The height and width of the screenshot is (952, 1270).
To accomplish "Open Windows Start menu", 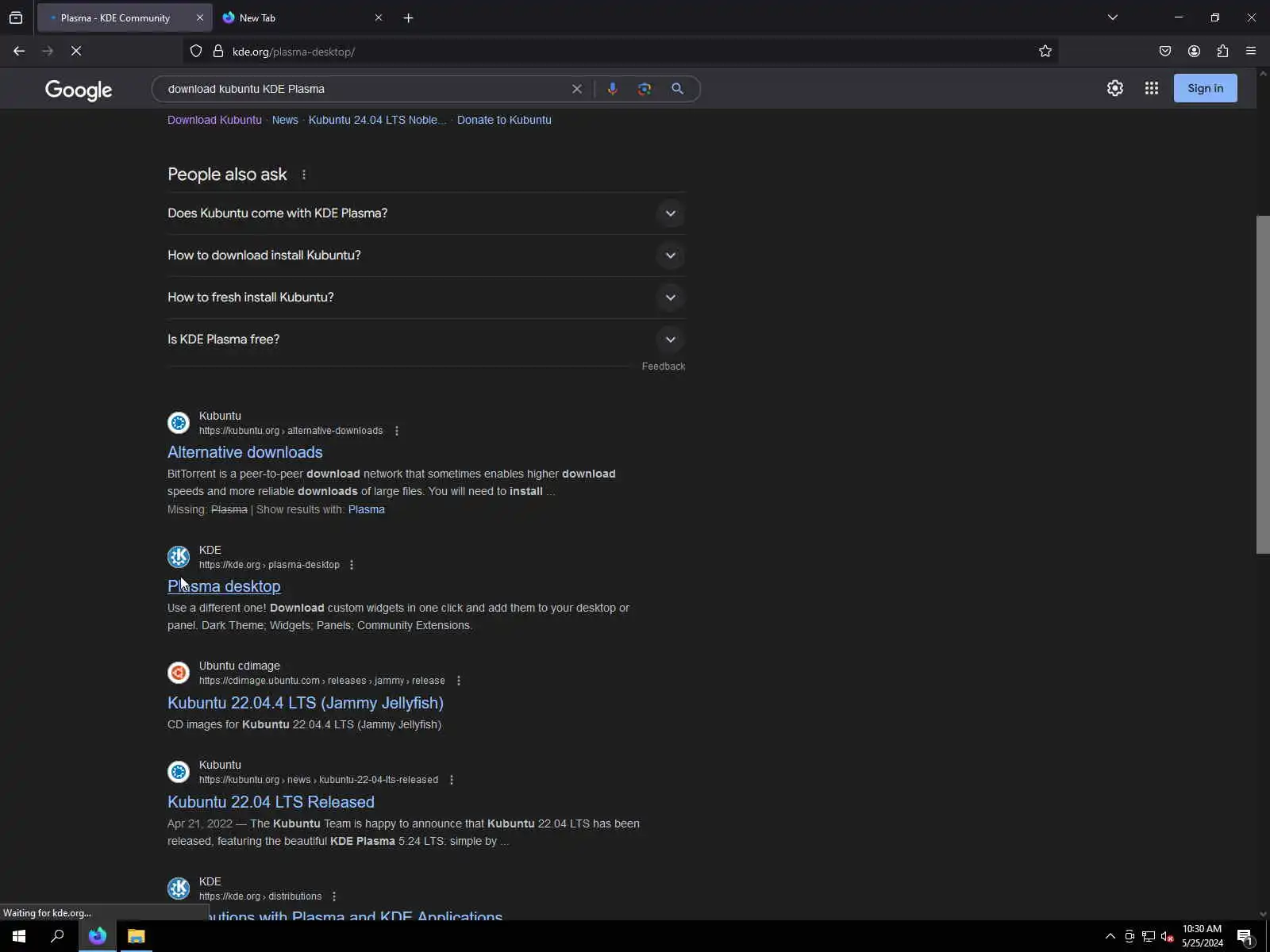I will (x=19, y=936).
